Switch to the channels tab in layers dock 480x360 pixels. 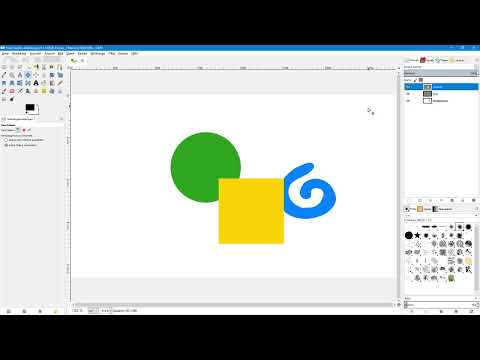427,60
